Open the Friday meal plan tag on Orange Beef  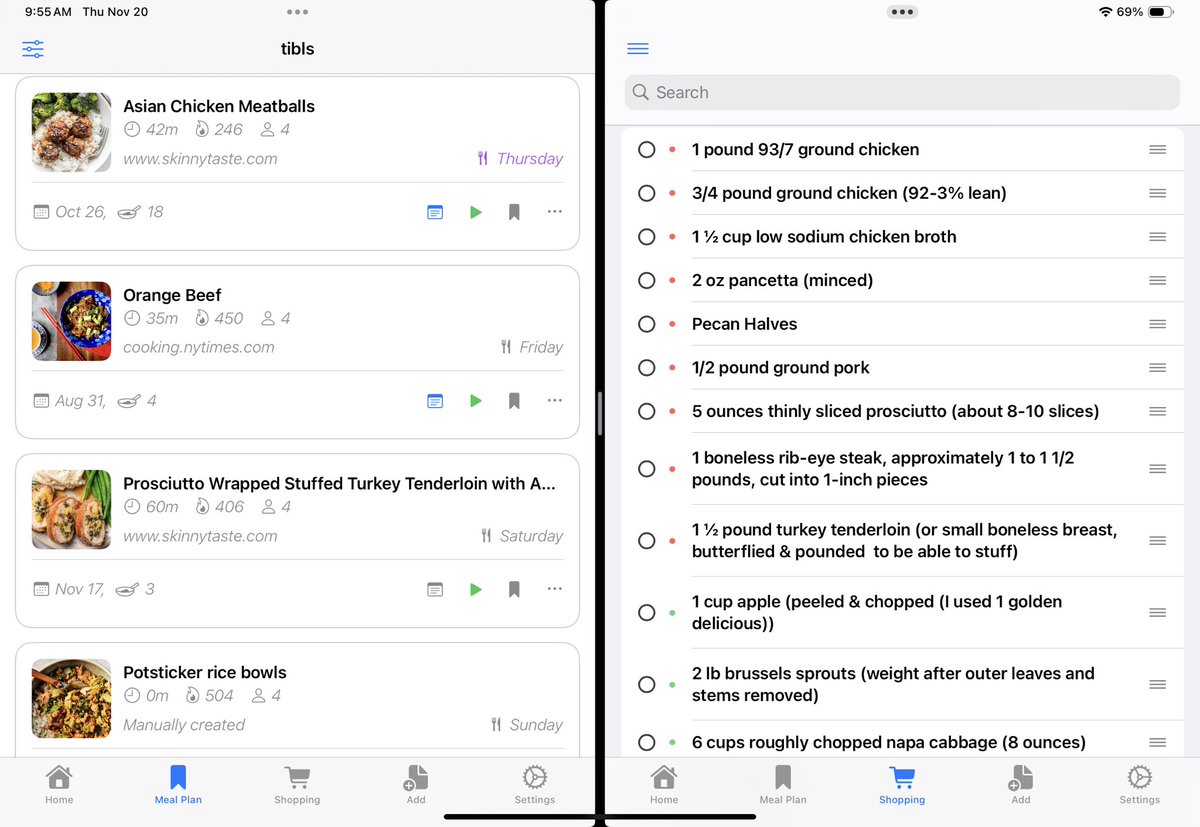click(532, 347)
